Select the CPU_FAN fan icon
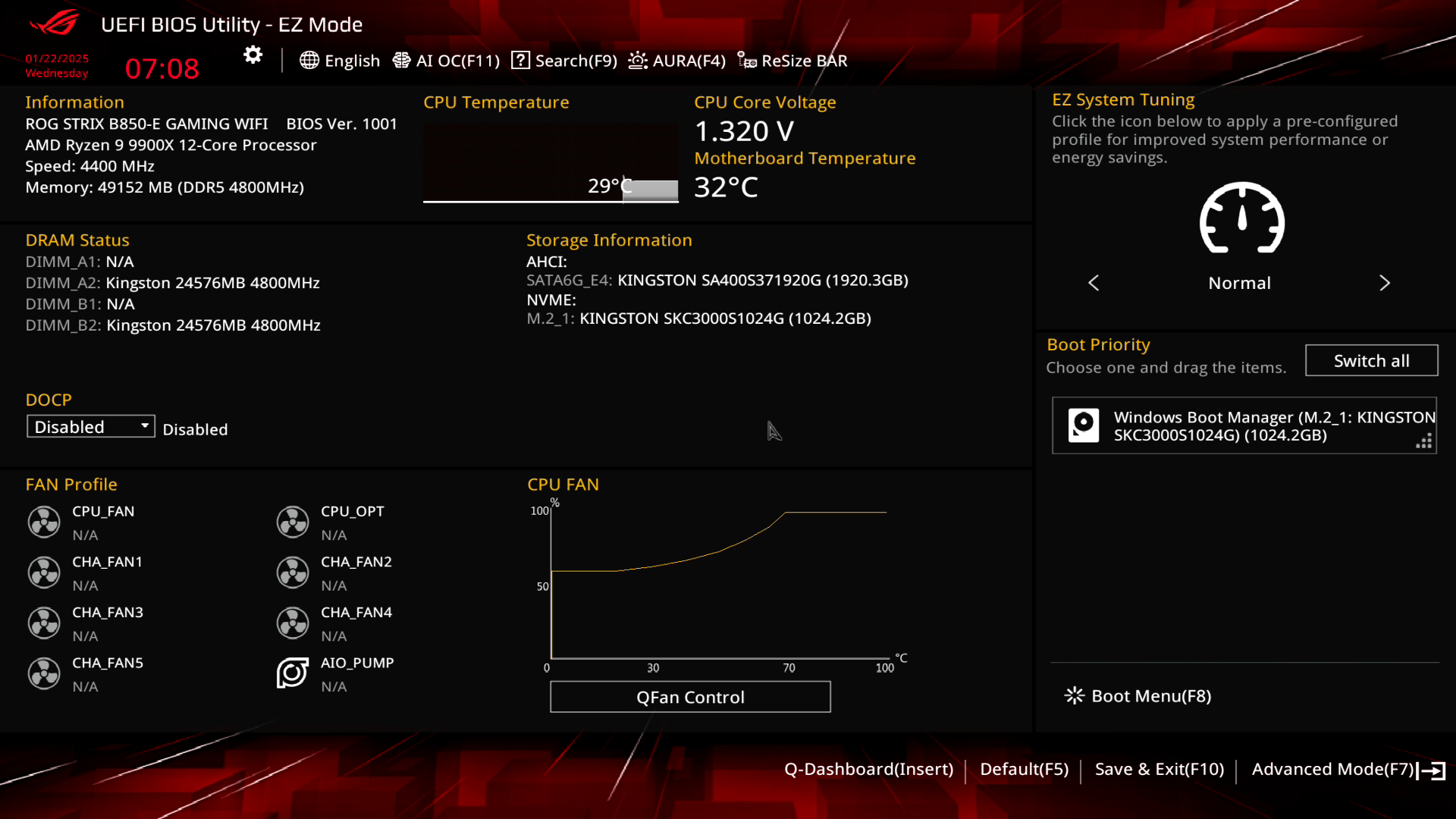The width and height of the screenshot is (1456, 819). (44, 522)
